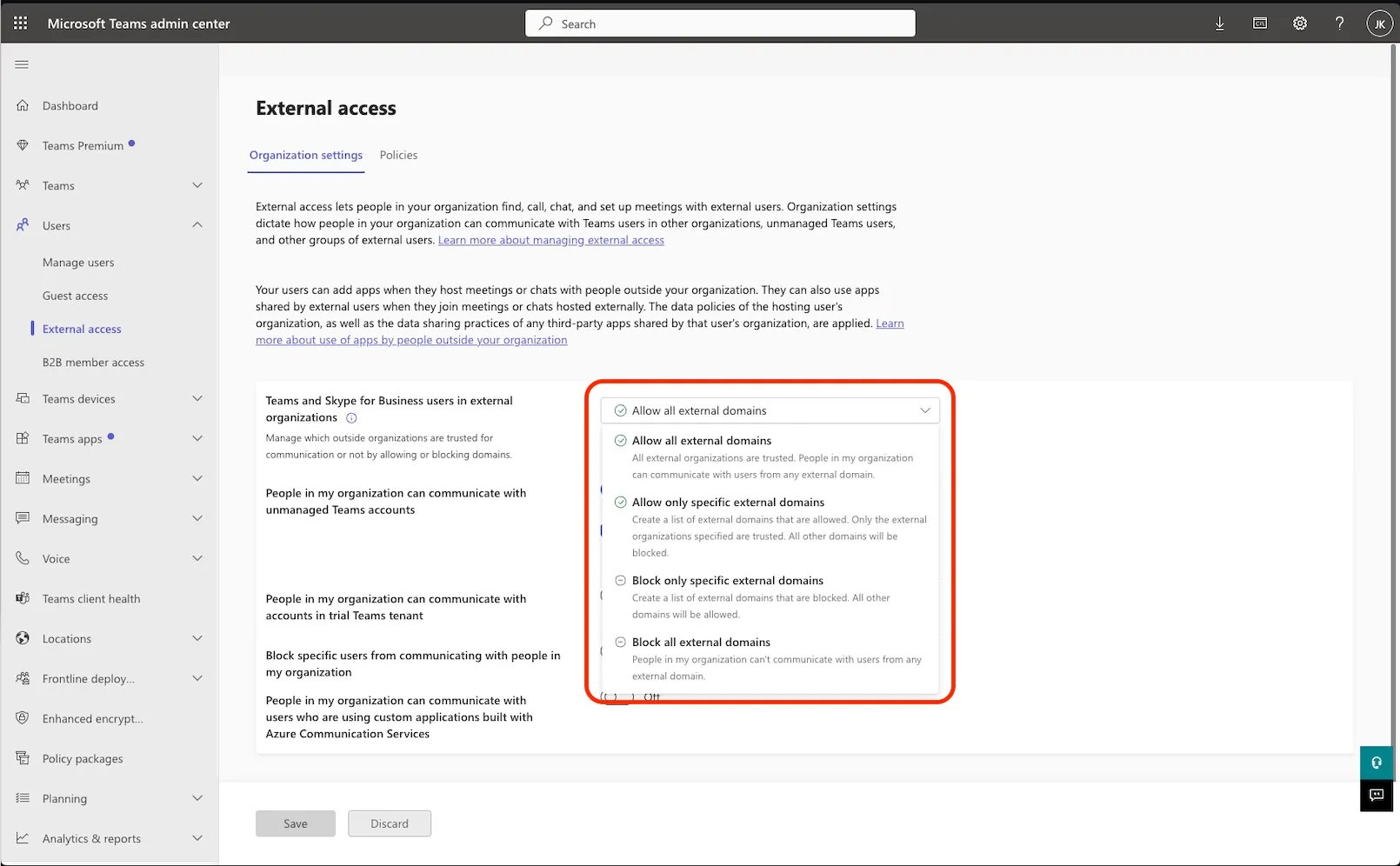Click the Meetings calendar icon
Viewport: 1400px width, 866px height.
pyautogui.click(x=23, y=478)
